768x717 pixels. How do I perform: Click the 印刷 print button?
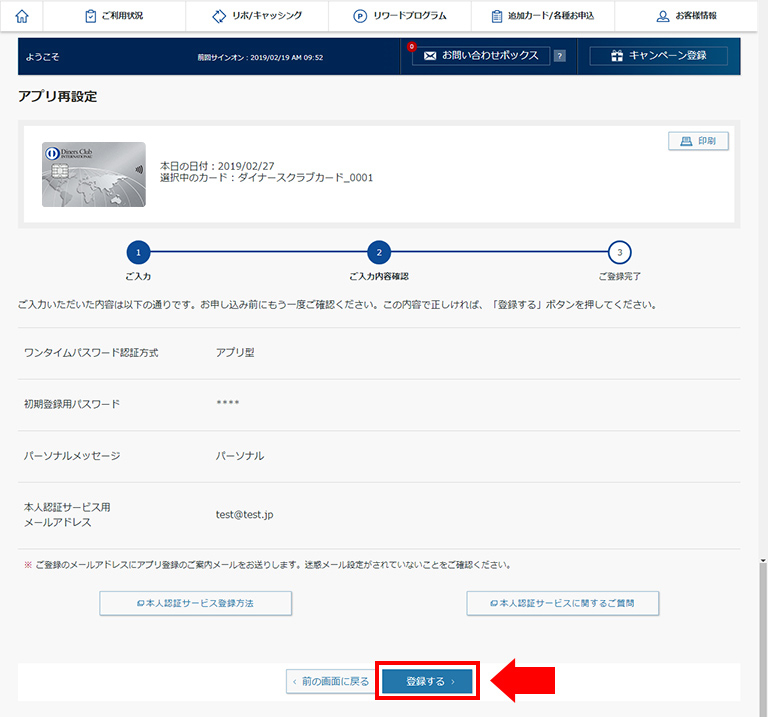point(698,142)
